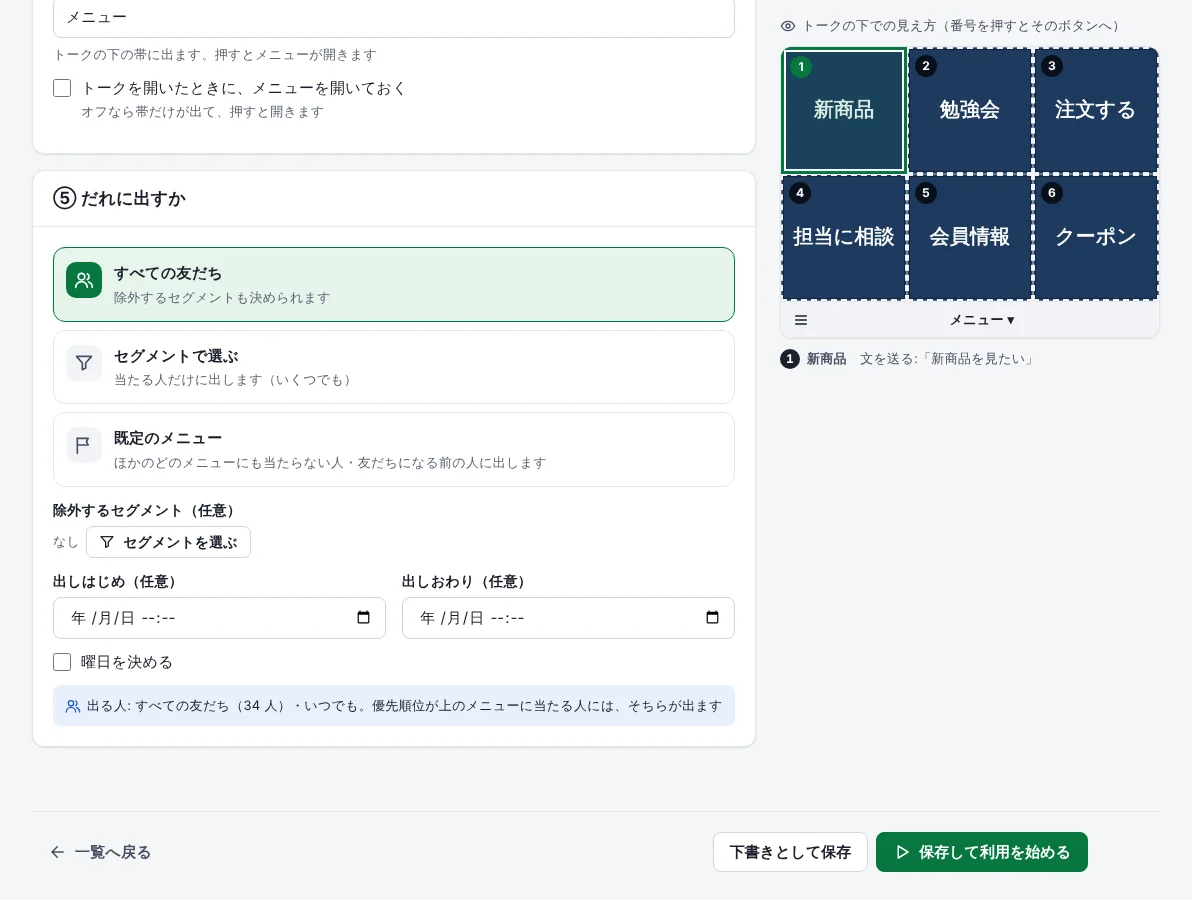Image resolution: width=1192 pixels, height=900 pixels.
Task: Select the すべての友だち audience option
Action: click(394, 284)
